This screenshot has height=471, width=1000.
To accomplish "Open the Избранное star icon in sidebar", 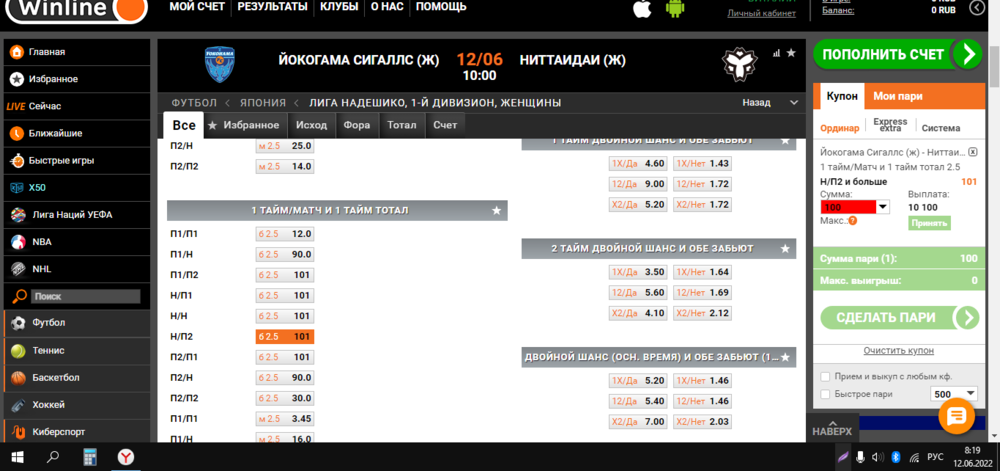I will pos(17,79).
